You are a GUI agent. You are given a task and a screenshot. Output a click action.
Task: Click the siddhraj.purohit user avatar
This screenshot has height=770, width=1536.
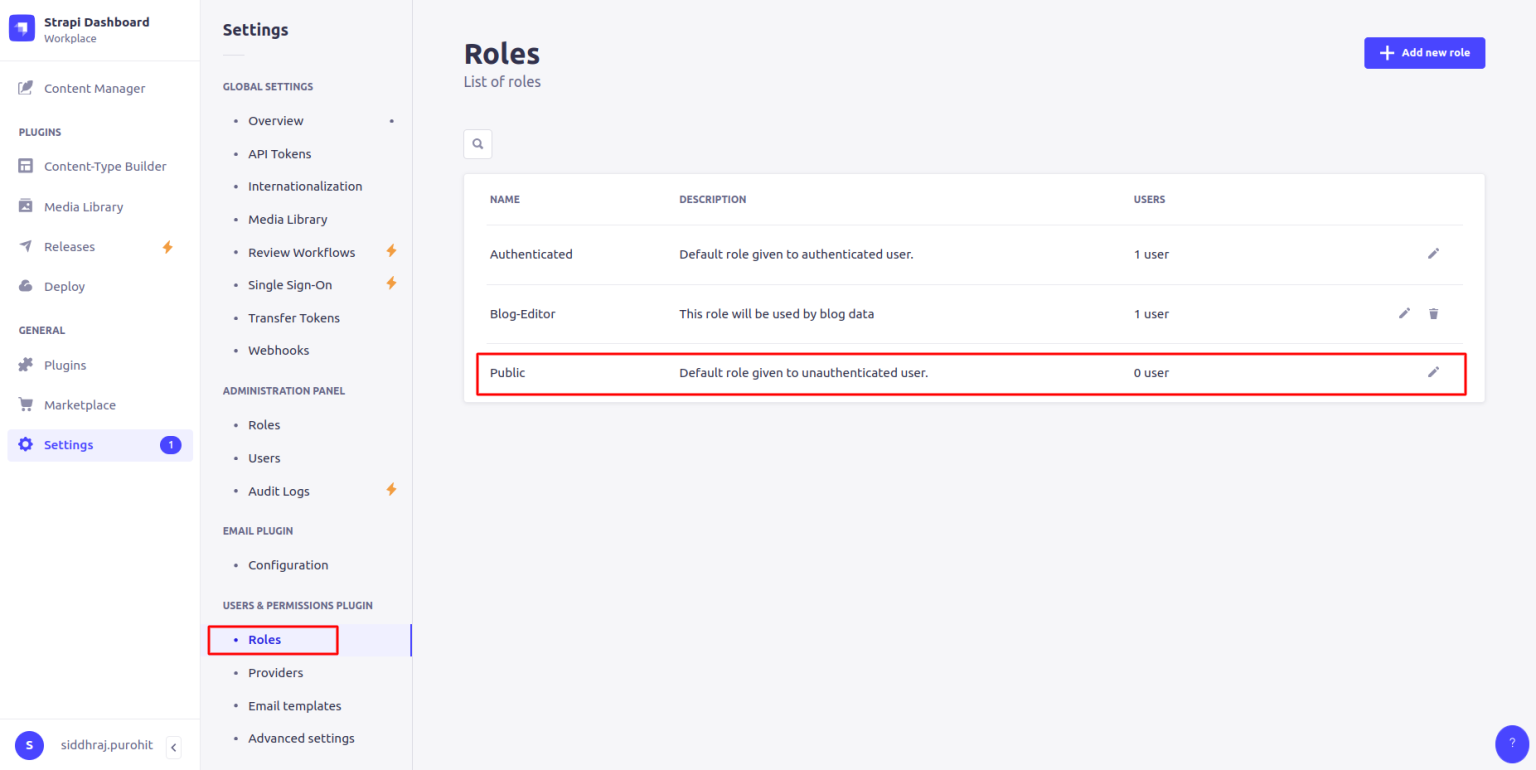[29, 745]
